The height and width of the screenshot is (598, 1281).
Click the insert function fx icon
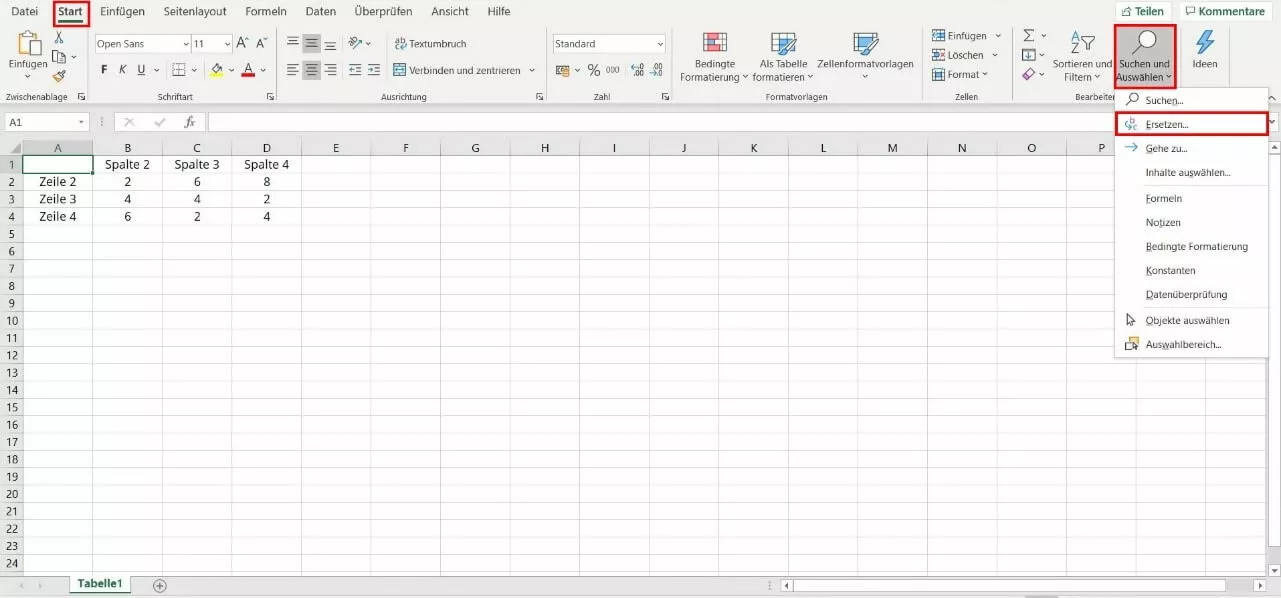point(189,122)
